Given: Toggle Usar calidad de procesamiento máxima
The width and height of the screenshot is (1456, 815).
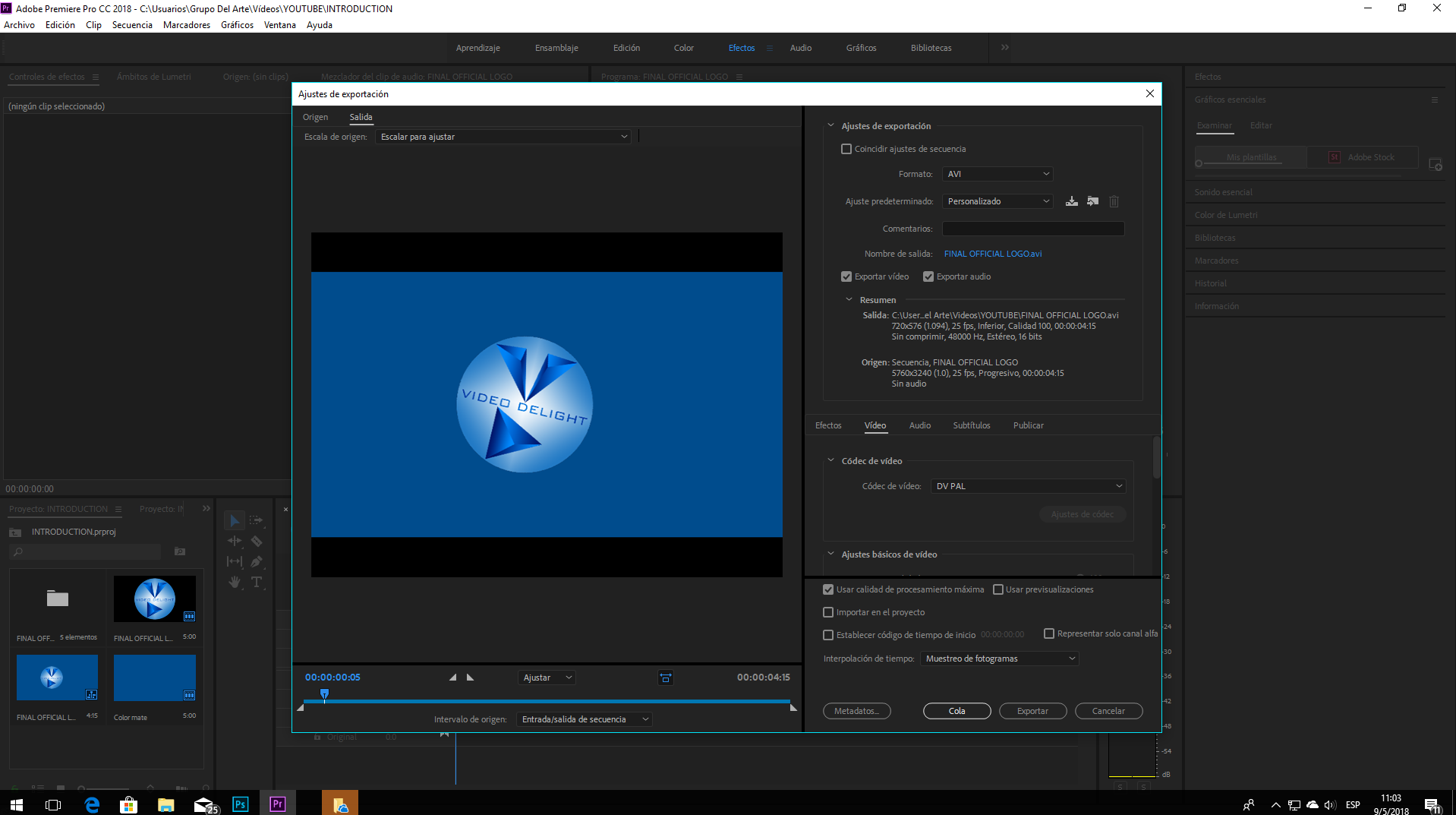Looking at the screenshot, I should (x=828, y=589).
